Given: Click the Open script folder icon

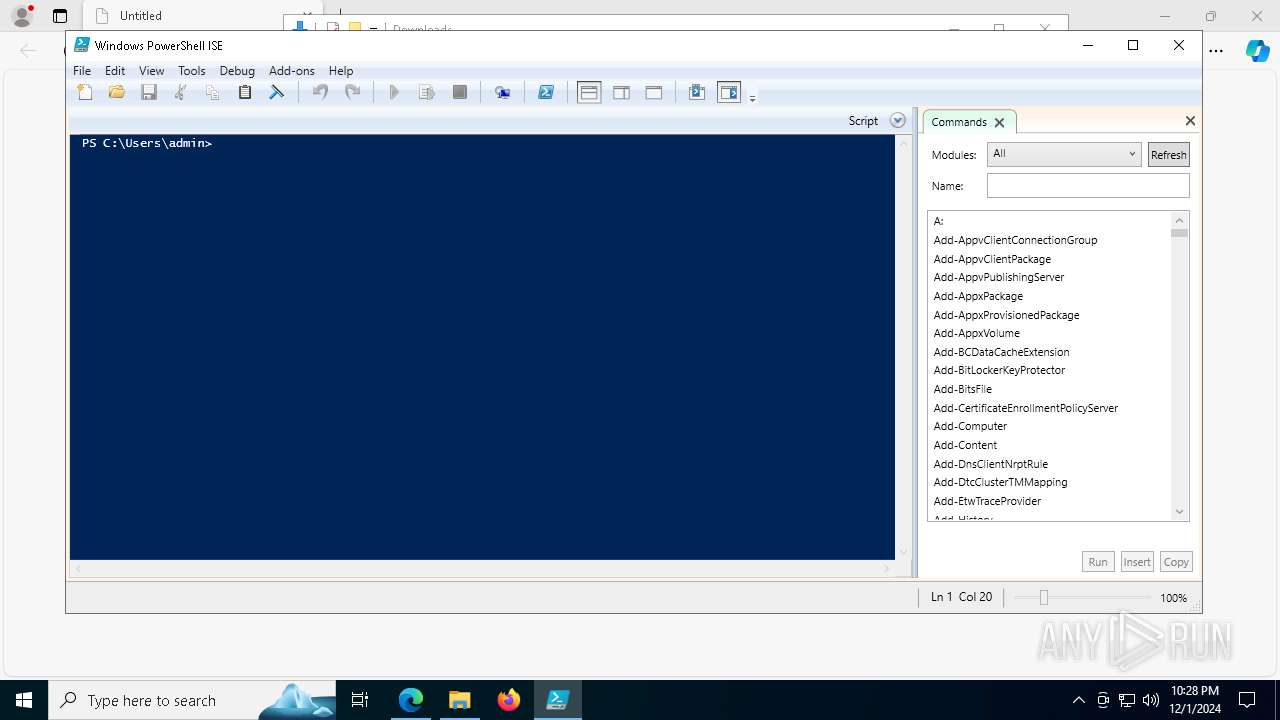Looking at the screenshot, I should click(x=117, y=93).
